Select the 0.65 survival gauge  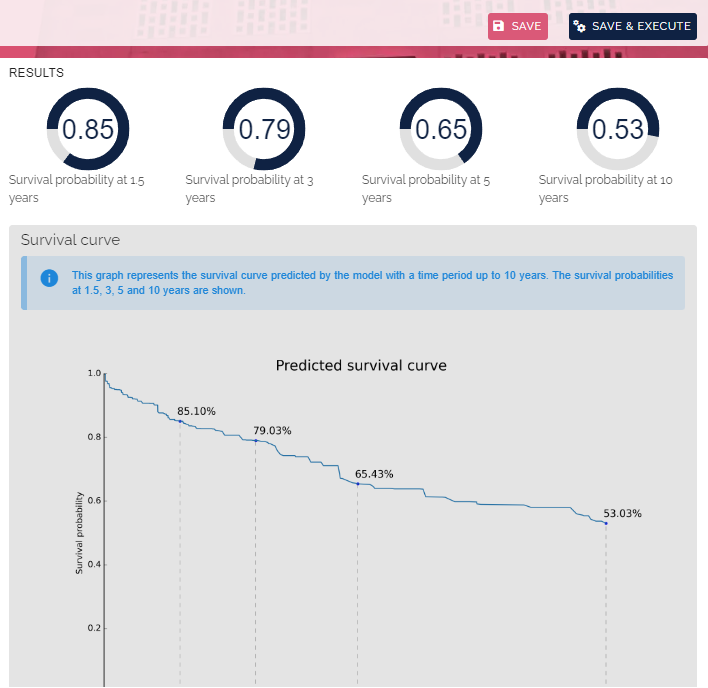click(441, 129)
